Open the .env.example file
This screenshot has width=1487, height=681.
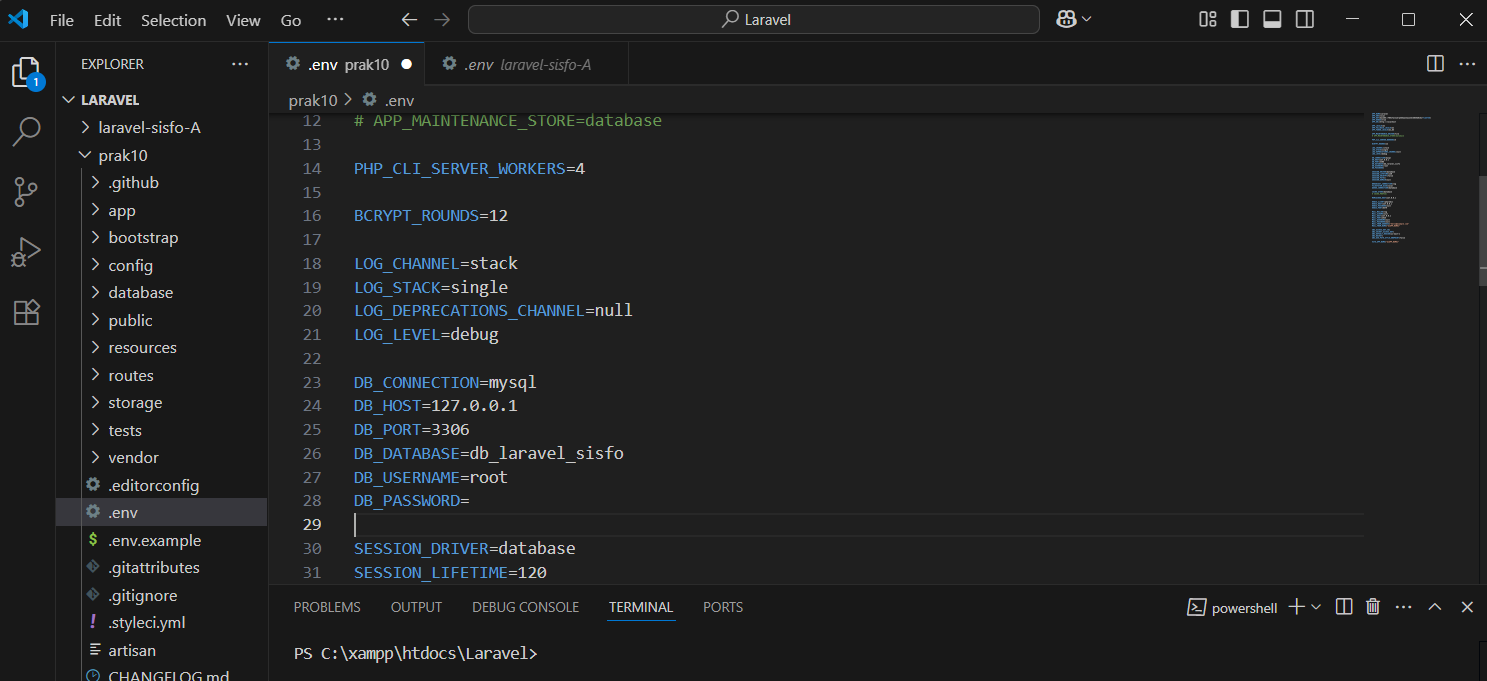tap(154, 540)
